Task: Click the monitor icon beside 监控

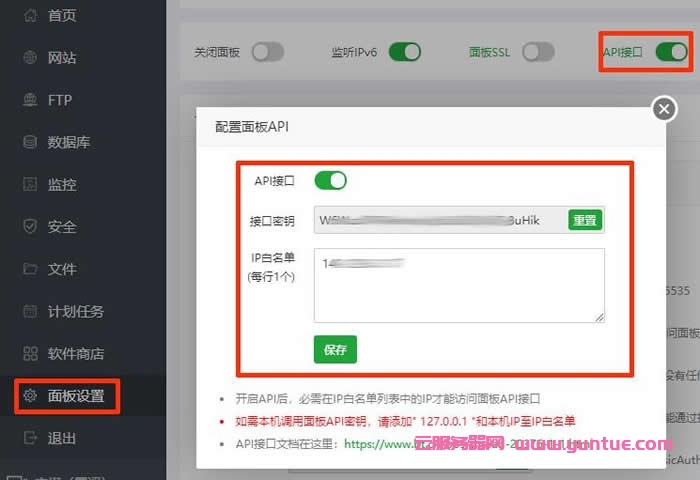Action: (x=29, y=185)
